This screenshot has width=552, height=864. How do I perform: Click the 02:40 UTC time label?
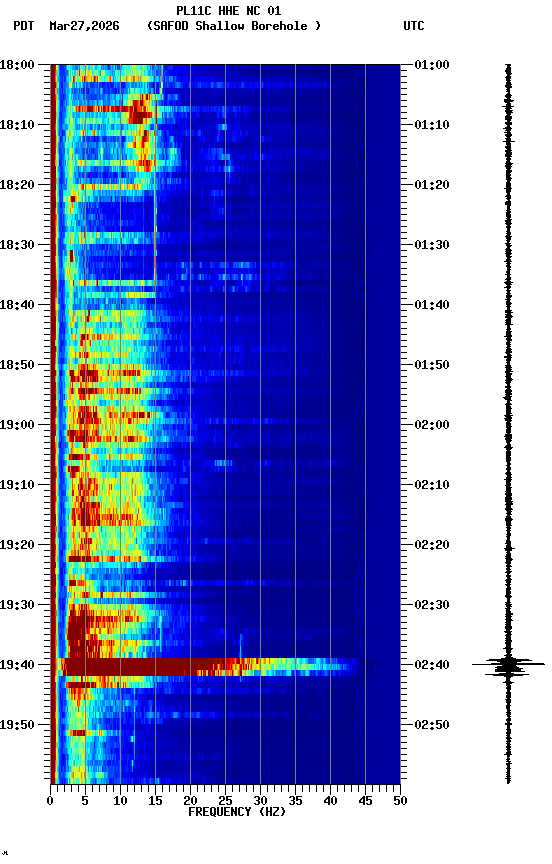[432, 666]
